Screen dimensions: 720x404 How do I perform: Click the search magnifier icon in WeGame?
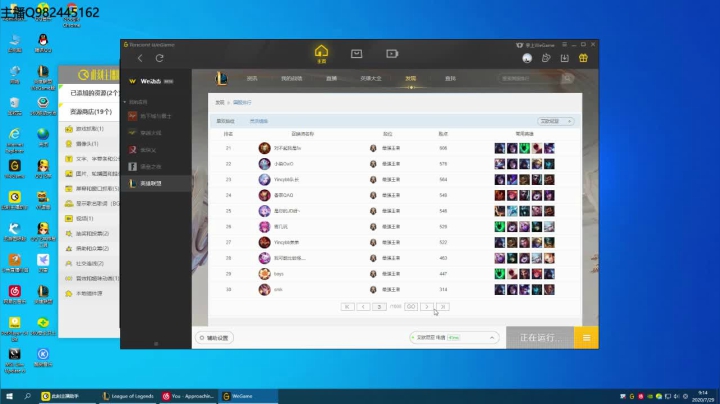click(x=568, y=79)
